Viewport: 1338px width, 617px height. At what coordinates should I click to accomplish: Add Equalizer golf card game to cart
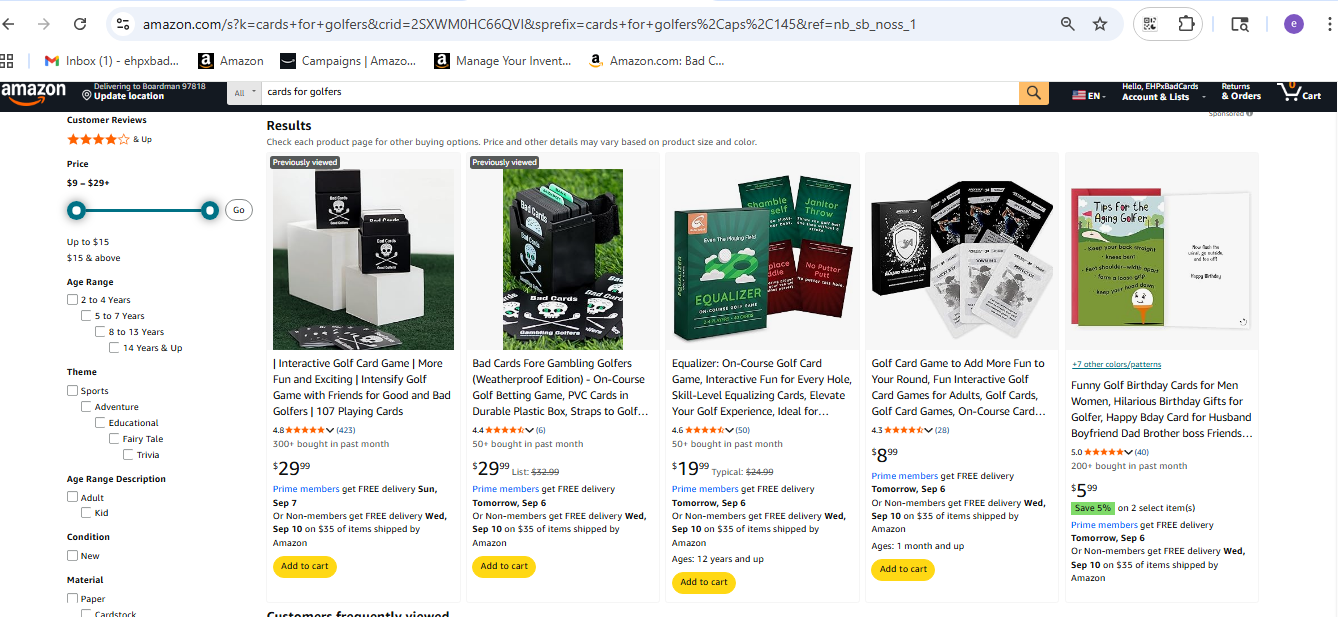[704, 582]
